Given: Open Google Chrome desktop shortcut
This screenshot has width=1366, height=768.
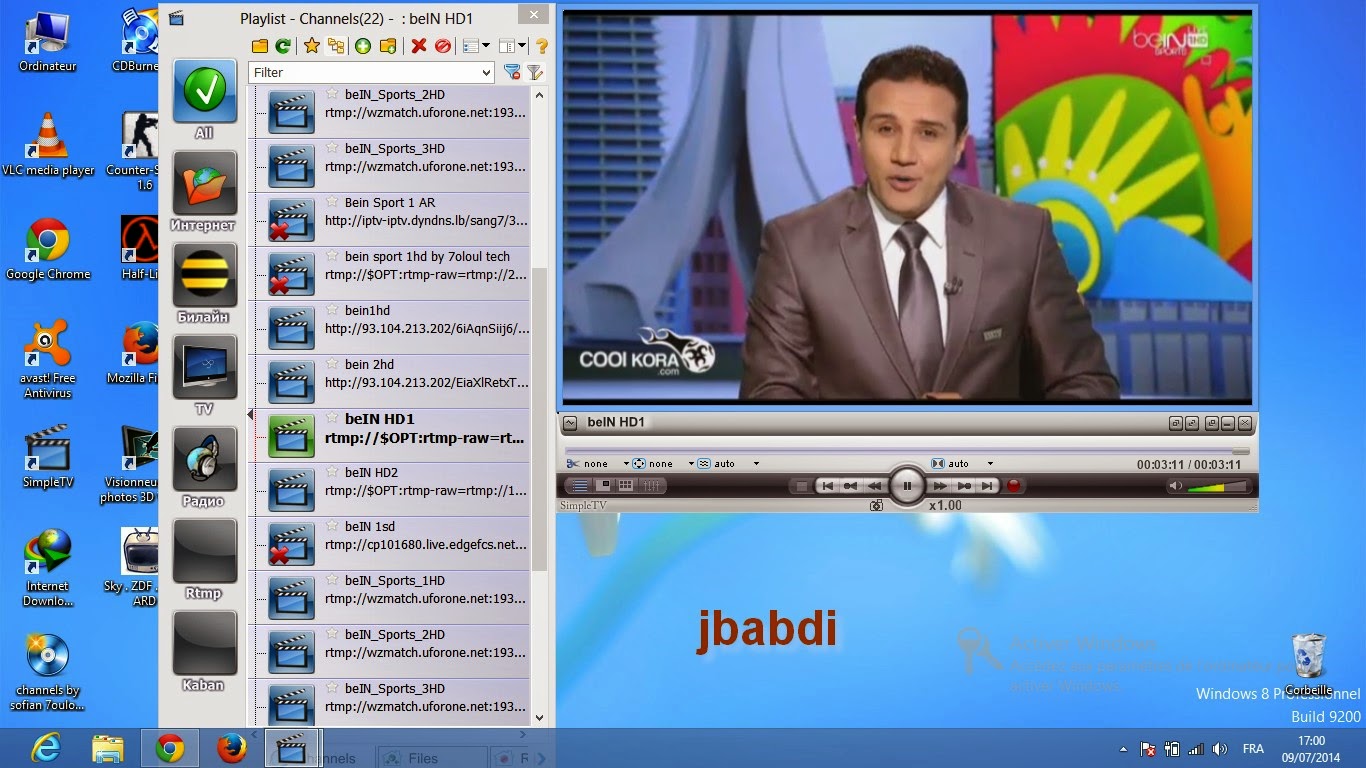Looking at the screenshot, I should 47,249.
